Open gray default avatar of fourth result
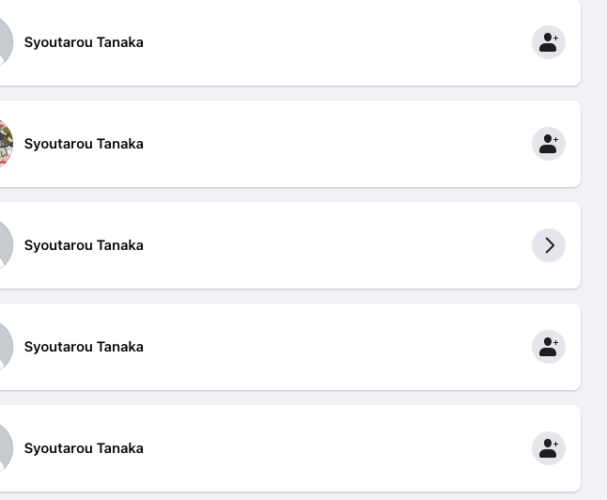Image resolution: width=607 pixels, height=500 pixels. 6,347
